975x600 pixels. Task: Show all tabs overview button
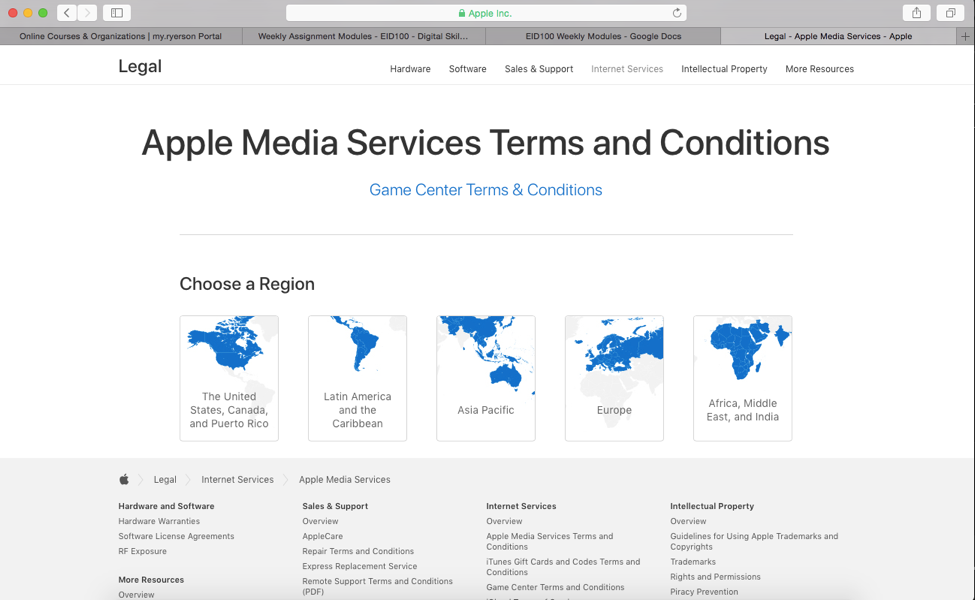coord(951,12)
